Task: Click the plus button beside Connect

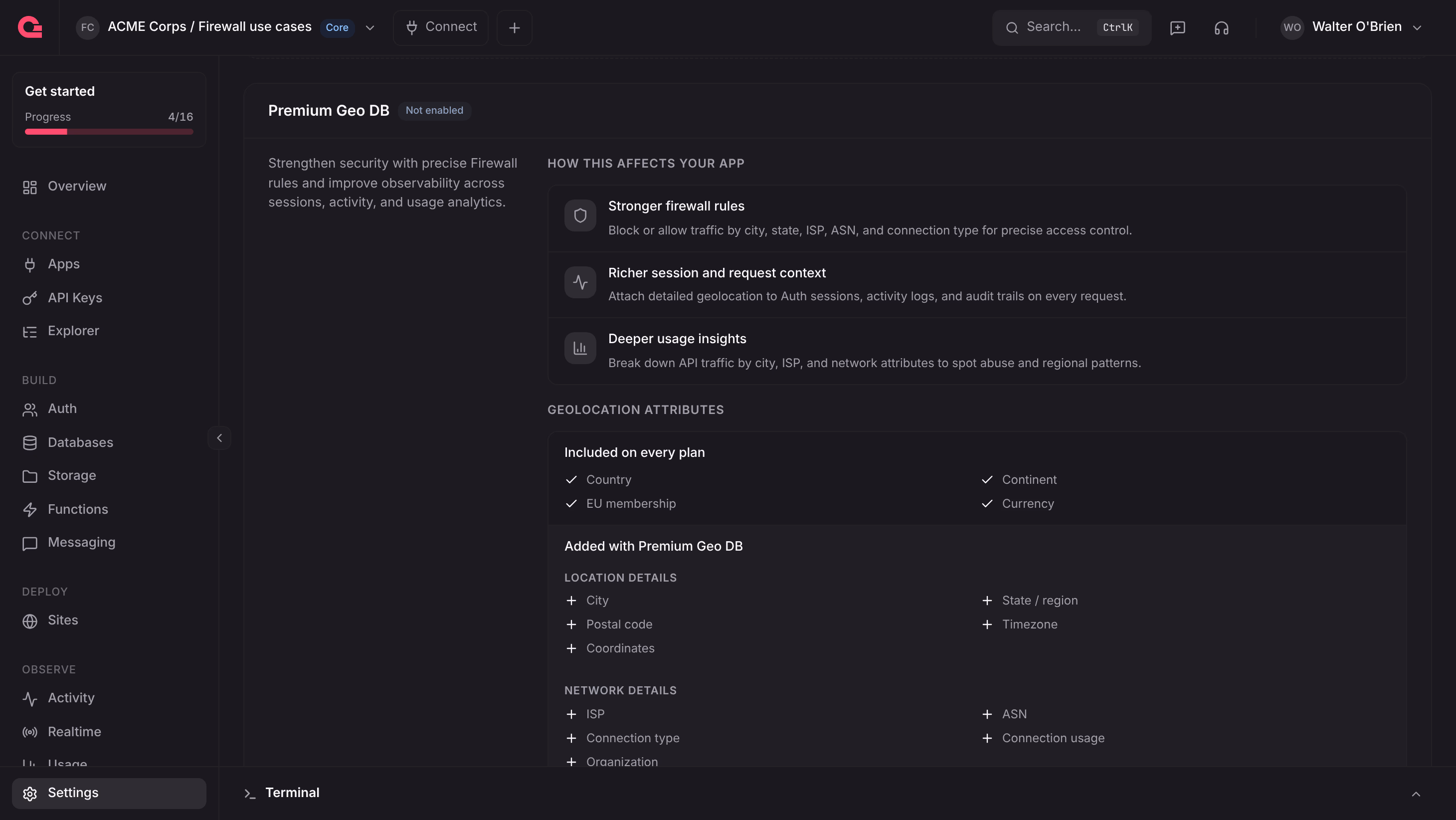Action: click(515, 28)
